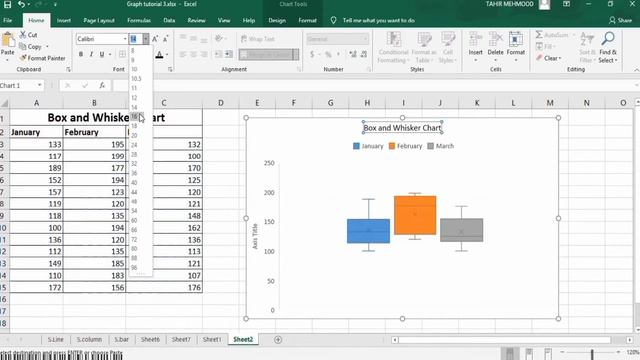This screenshot has height=360, width=640.
Task: Toggle Italic formatting
Action: [91, 54]
